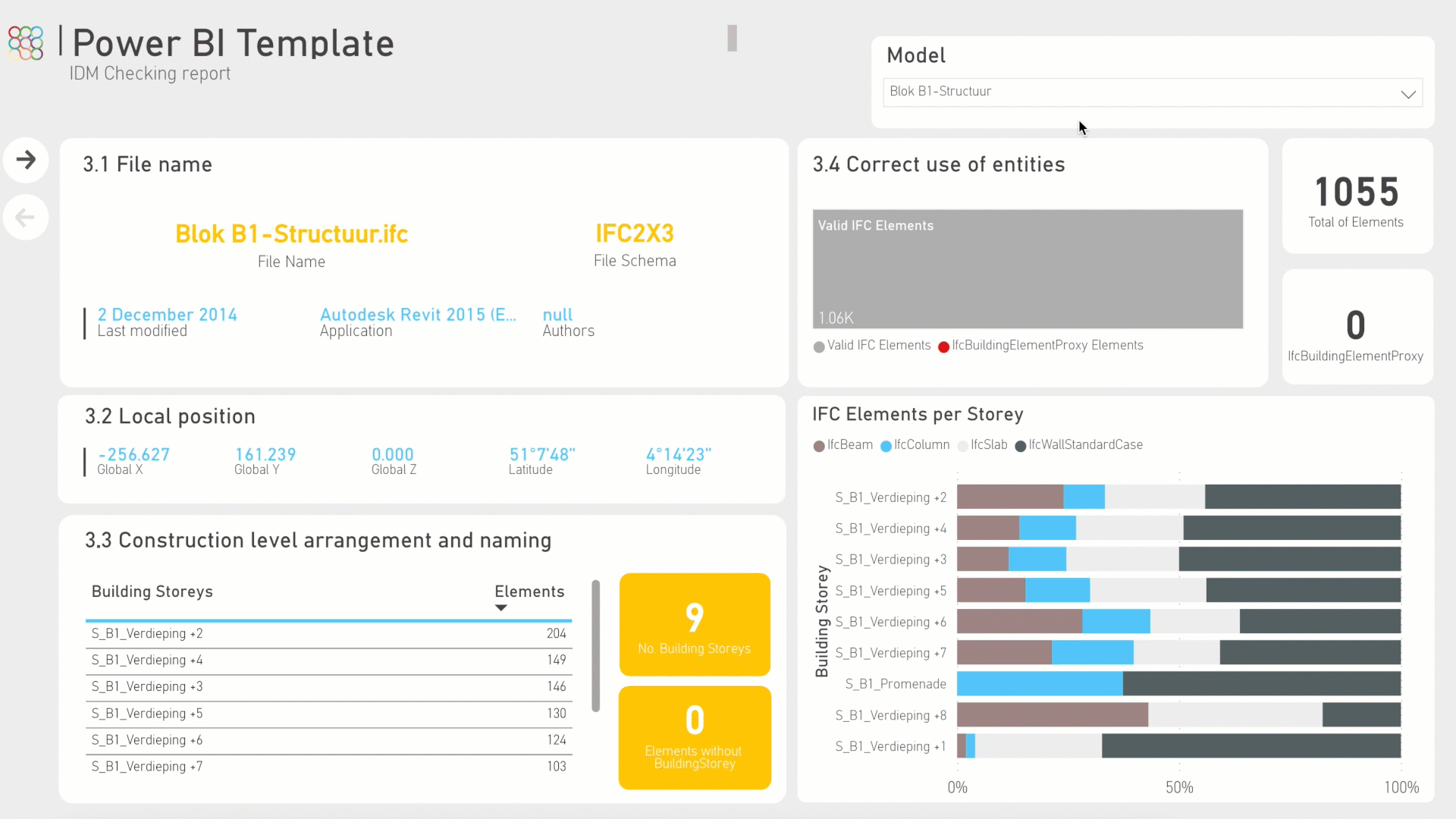The image size is (1456, 819).
Task: Toggle the IfcColumn legend item
Action: [915, 445]
